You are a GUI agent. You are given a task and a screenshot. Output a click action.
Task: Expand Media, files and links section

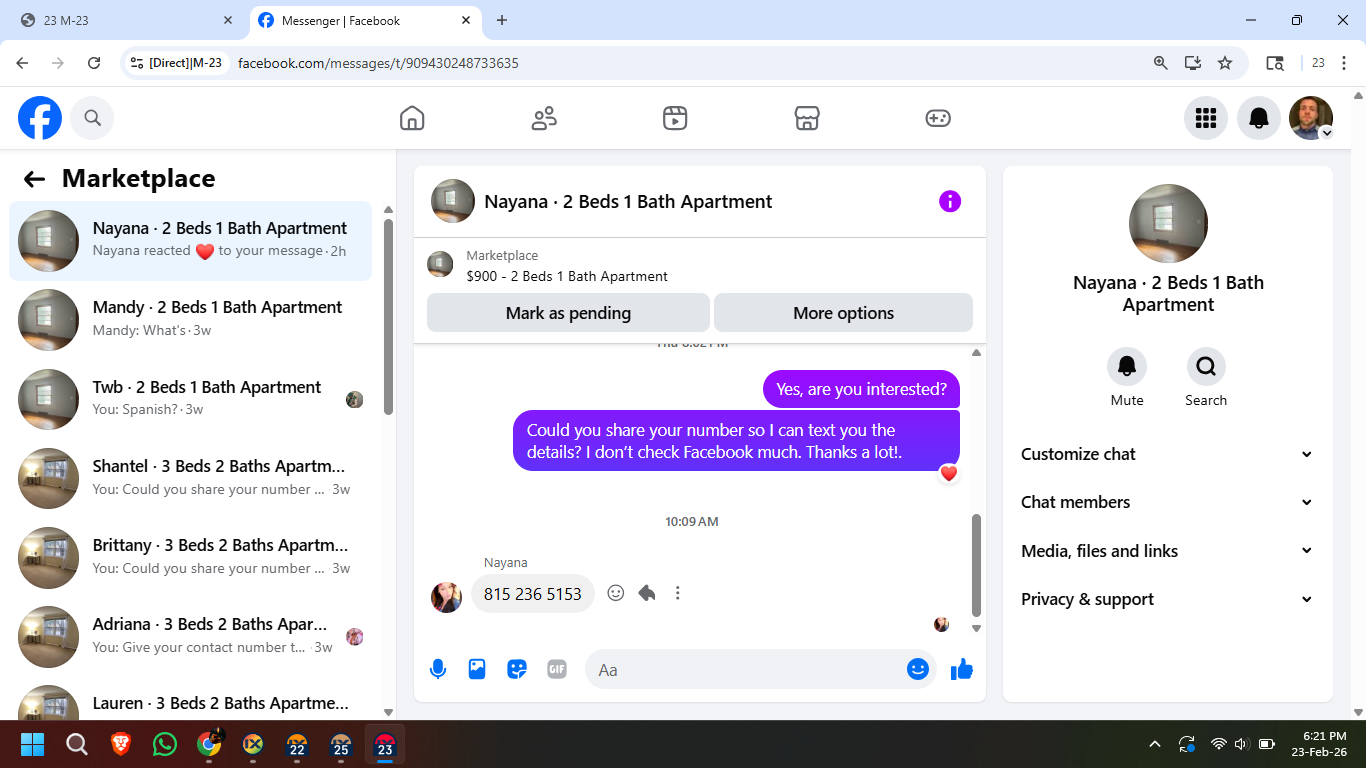[x=1167, y=551]
